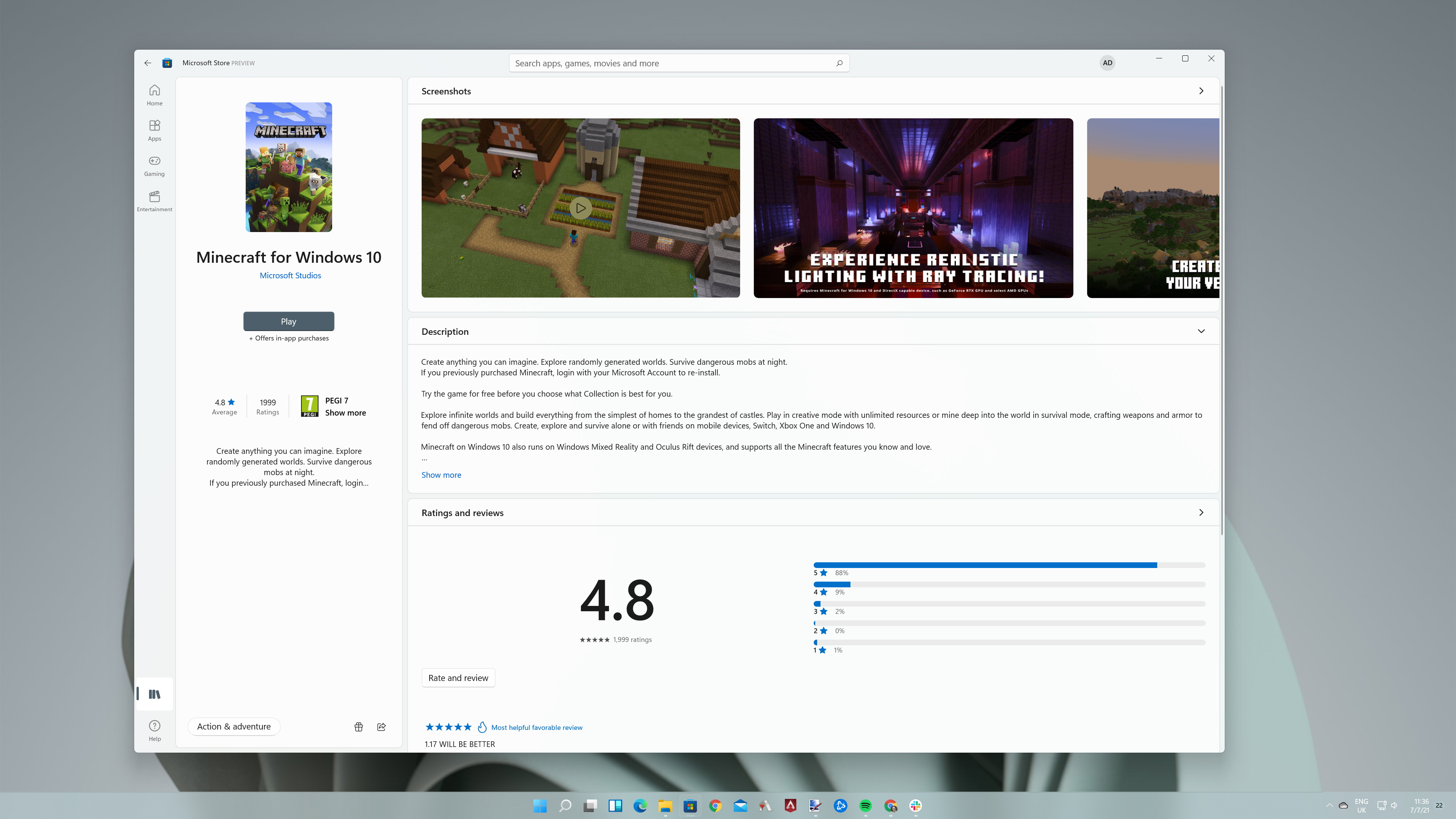Click Show more in description
Screen dimensions: 1456x819
(x=441, y=474)
